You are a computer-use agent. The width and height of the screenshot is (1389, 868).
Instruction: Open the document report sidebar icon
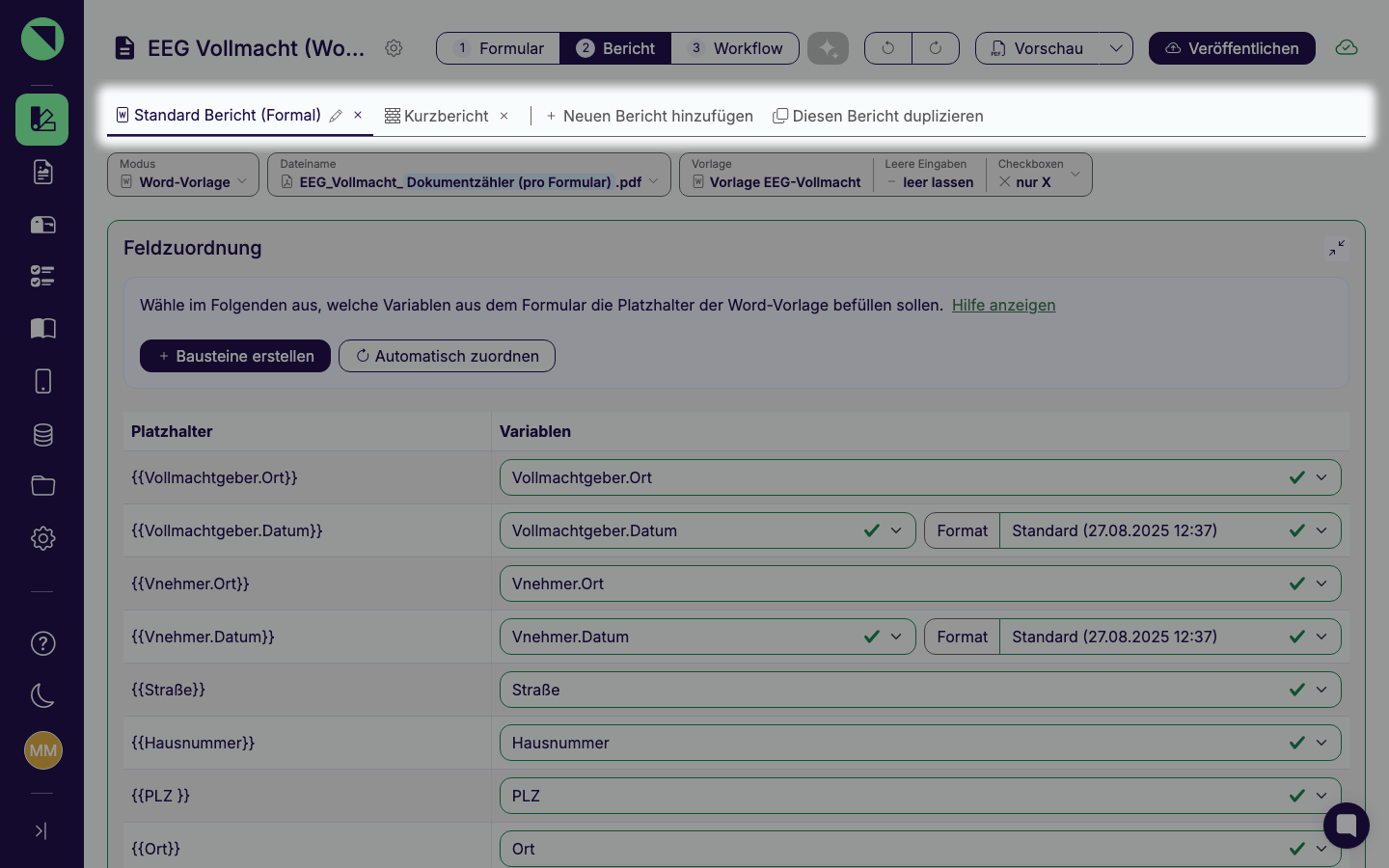pos(42,172)
